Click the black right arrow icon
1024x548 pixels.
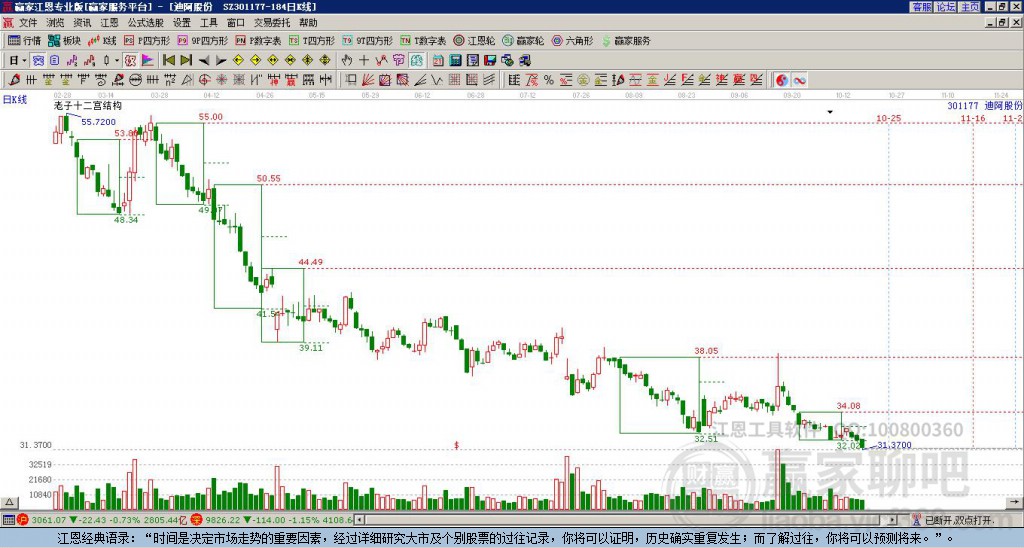pos(221,60)
